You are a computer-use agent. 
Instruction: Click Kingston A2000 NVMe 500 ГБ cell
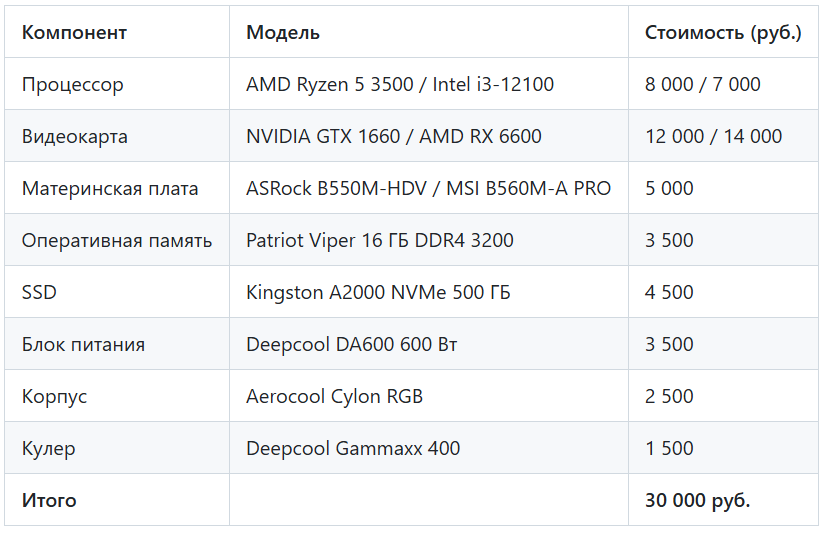click(378, 292)
